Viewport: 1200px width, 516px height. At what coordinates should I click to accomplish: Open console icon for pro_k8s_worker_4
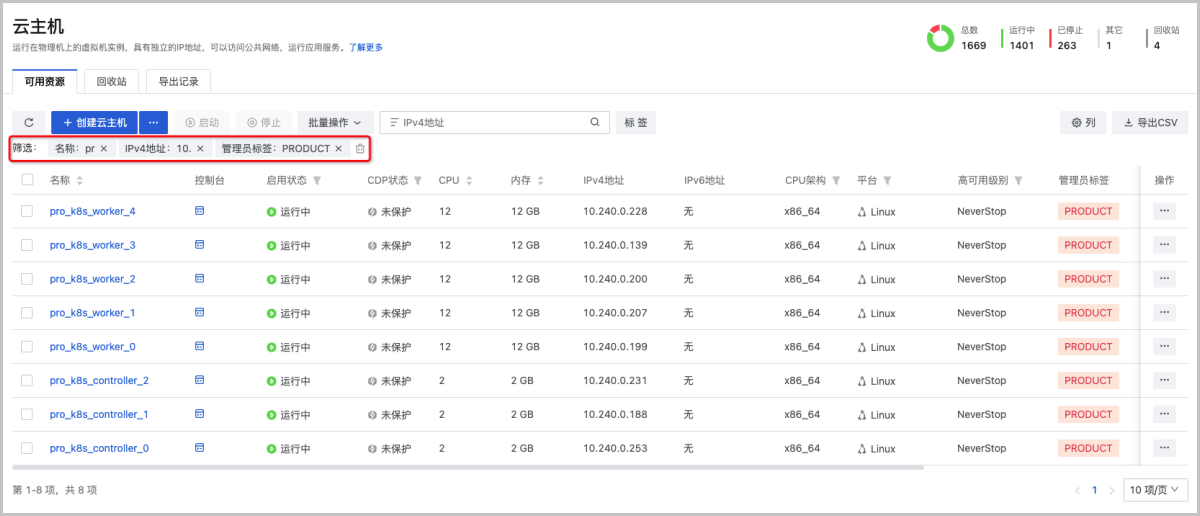pyautogui.click(x=199, y=211)
